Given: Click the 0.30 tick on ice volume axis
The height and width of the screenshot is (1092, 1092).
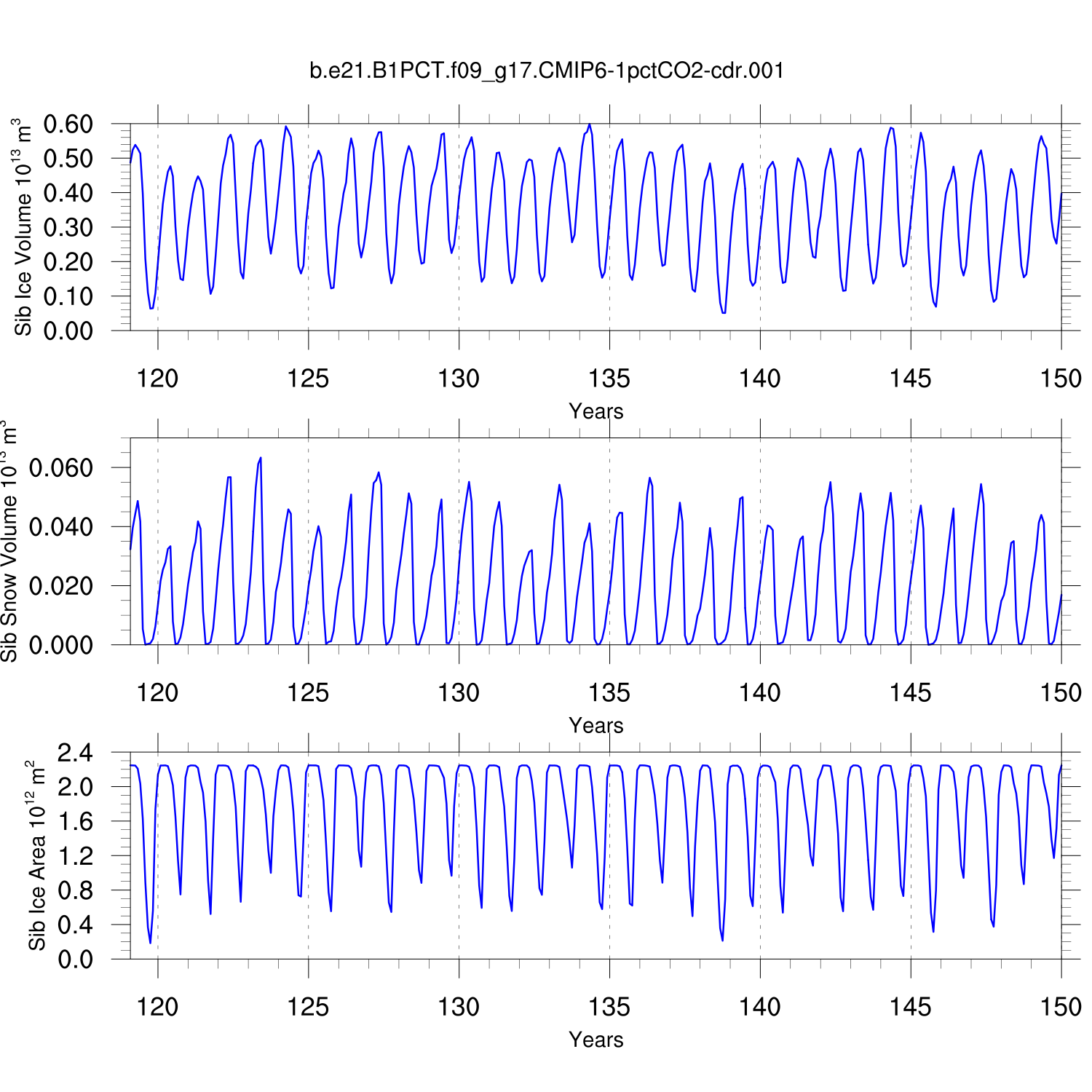Looking at the screenshot, I should pos(68,228).
